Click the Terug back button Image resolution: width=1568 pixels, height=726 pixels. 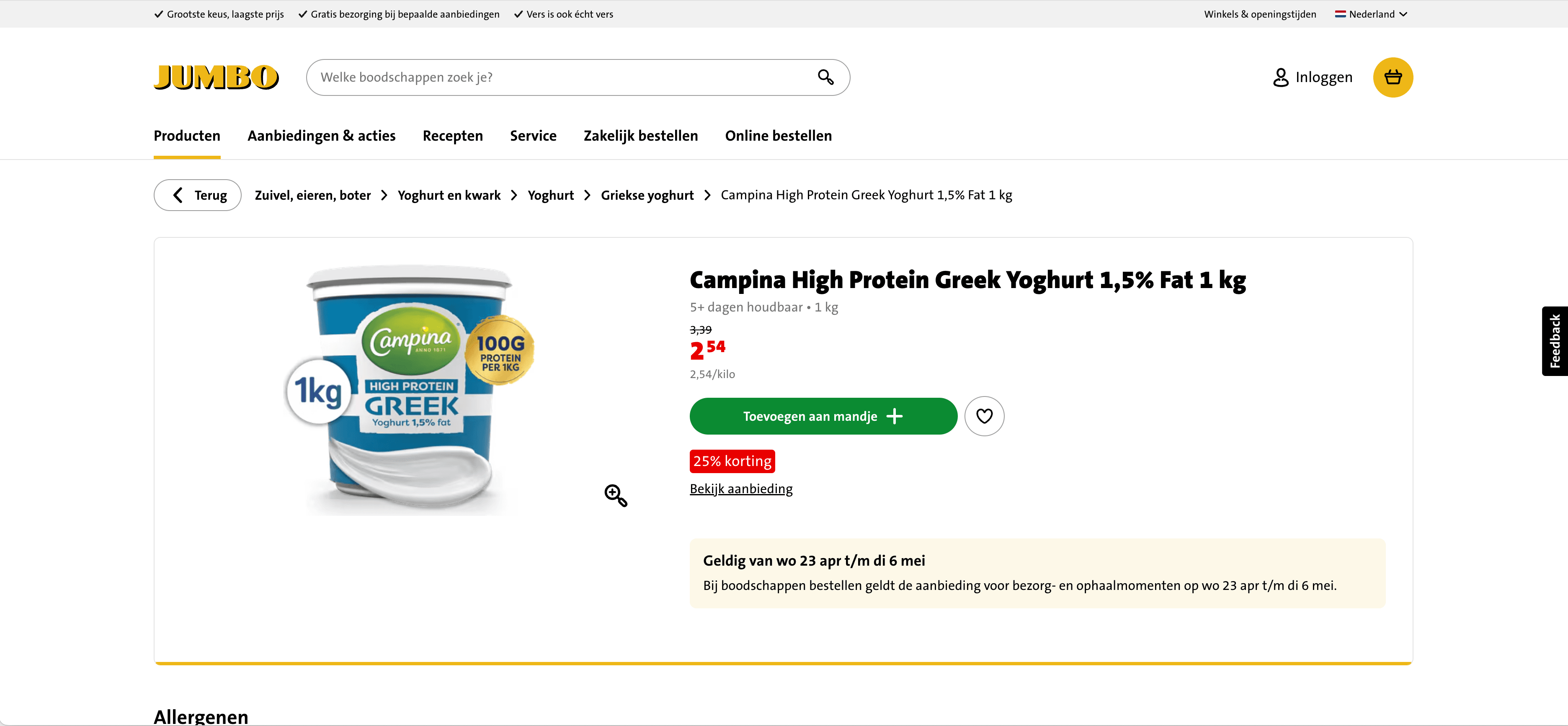(x=197, y=196)
